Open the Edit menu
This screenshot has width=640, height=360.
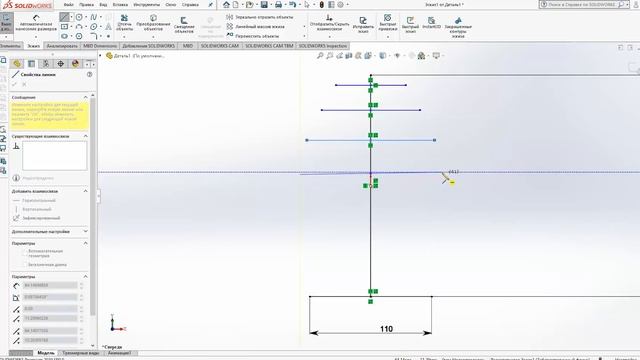(86, 5)
